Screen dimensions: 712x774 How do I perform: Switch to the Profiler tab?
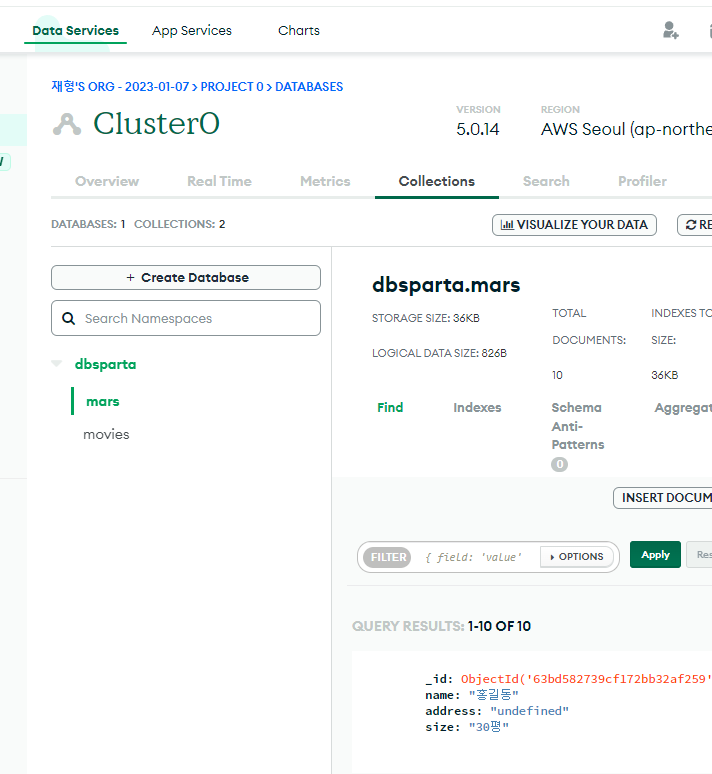[642, 181]
